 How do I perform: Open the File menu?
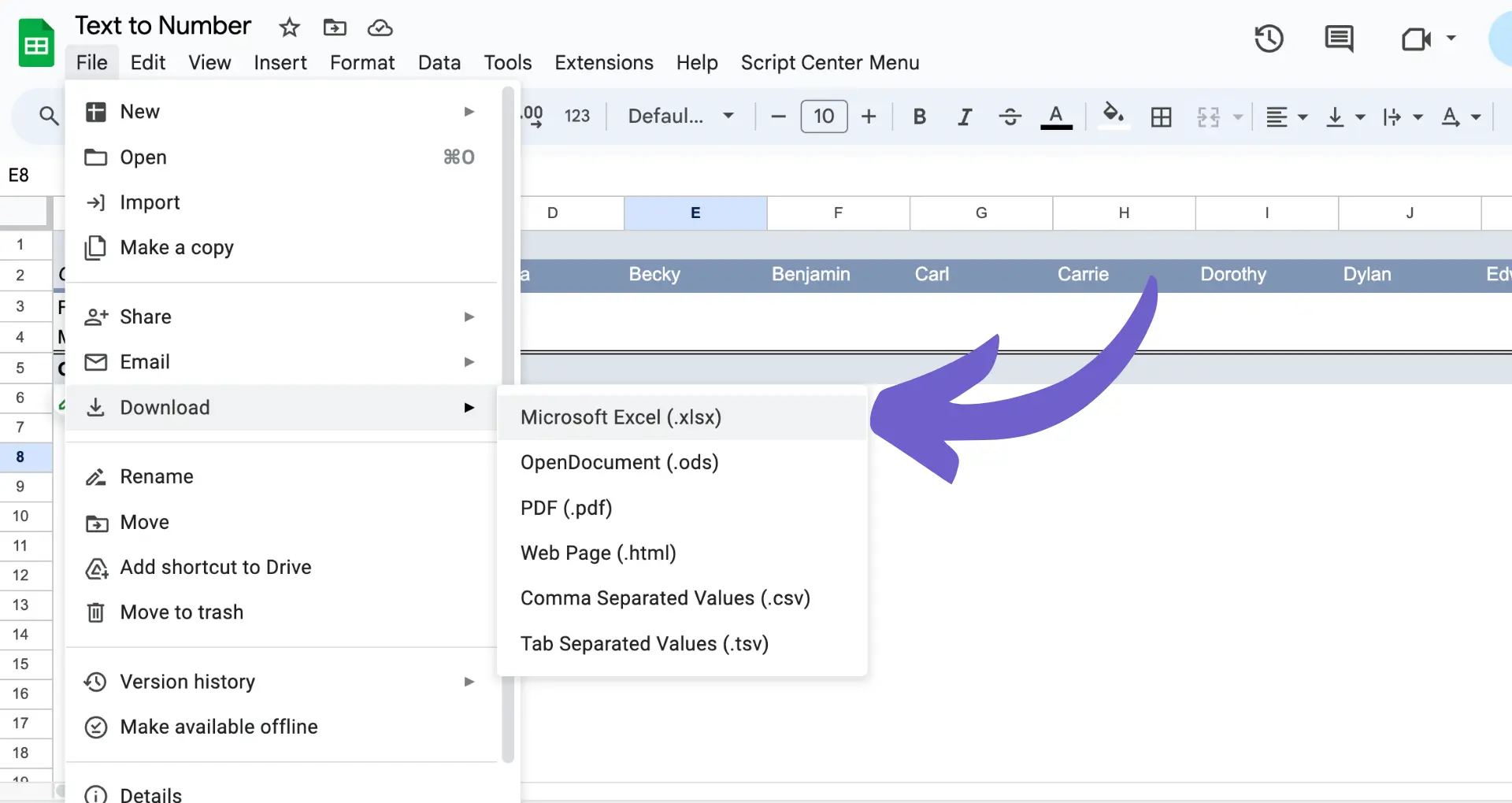coord(92,62)
